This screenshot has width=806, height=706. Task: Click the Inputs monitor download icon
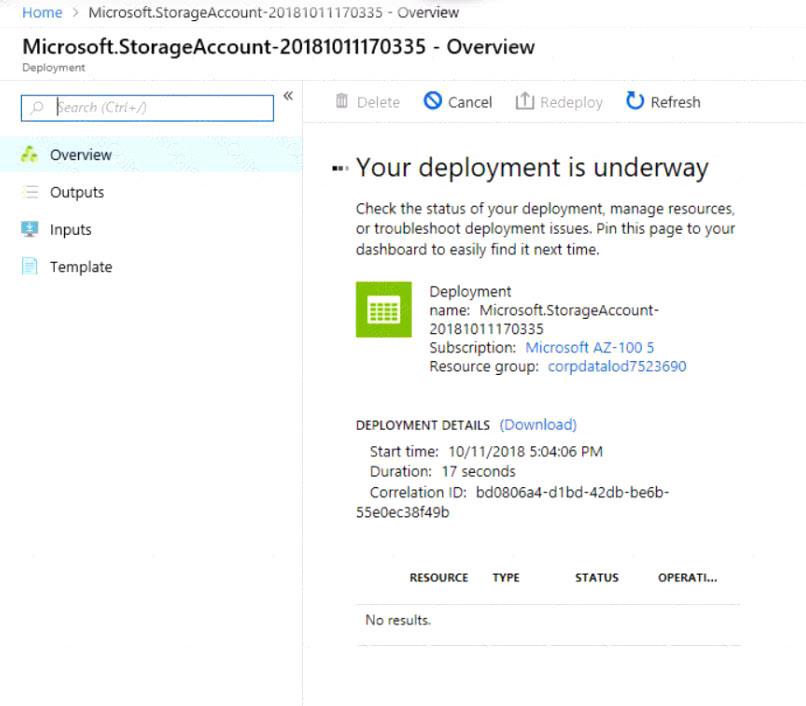pos(30,229)
